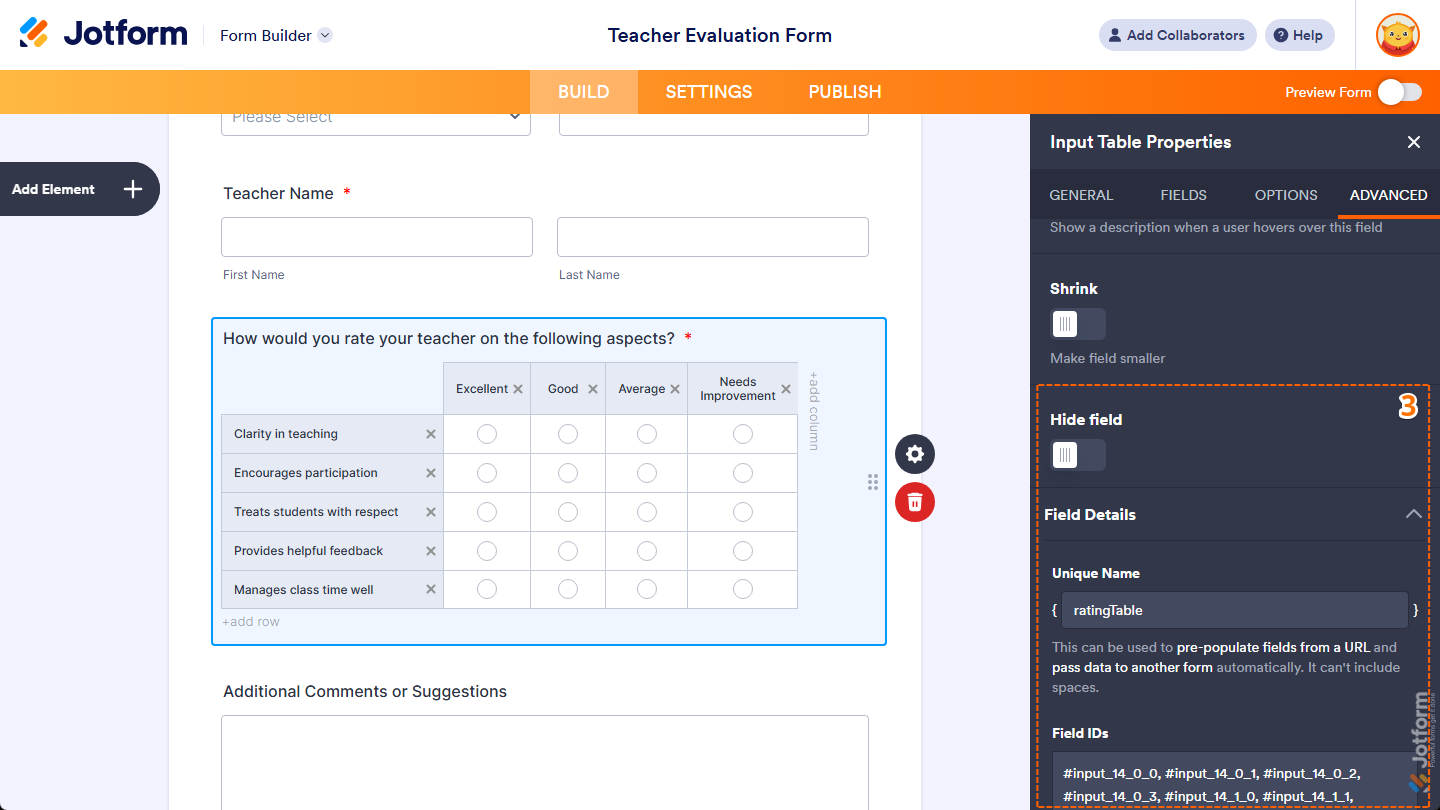
Task: Select Excellent for Clarity in teaching
Action: pyautogui.click(x=487, y=434)
